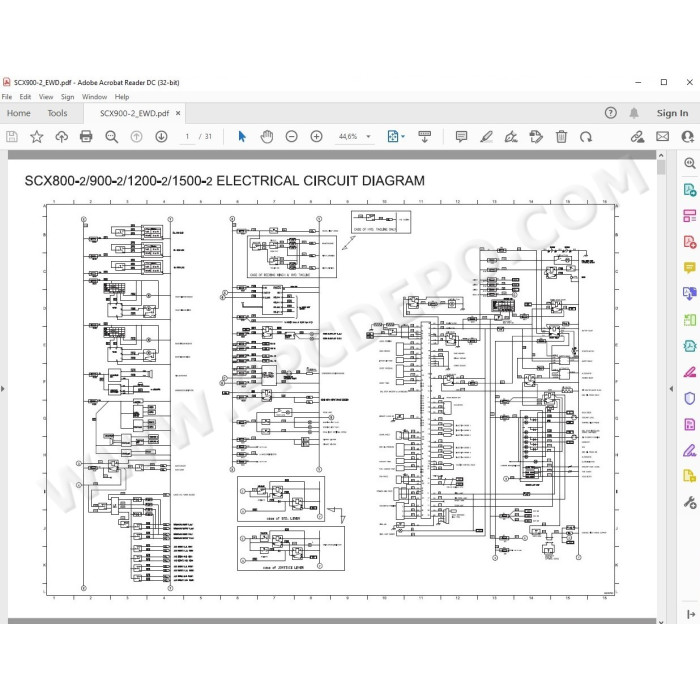Upload file to cloud icon
The height and width of the screenshot is (700, 700).
point(62,137)
